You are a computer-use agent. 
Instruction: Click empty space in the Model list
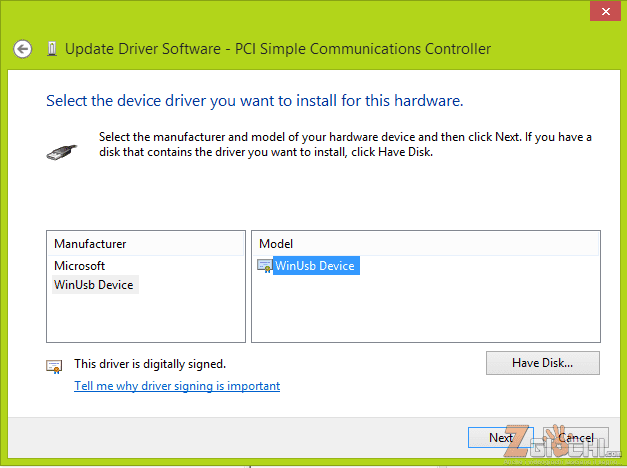(425, 310)
